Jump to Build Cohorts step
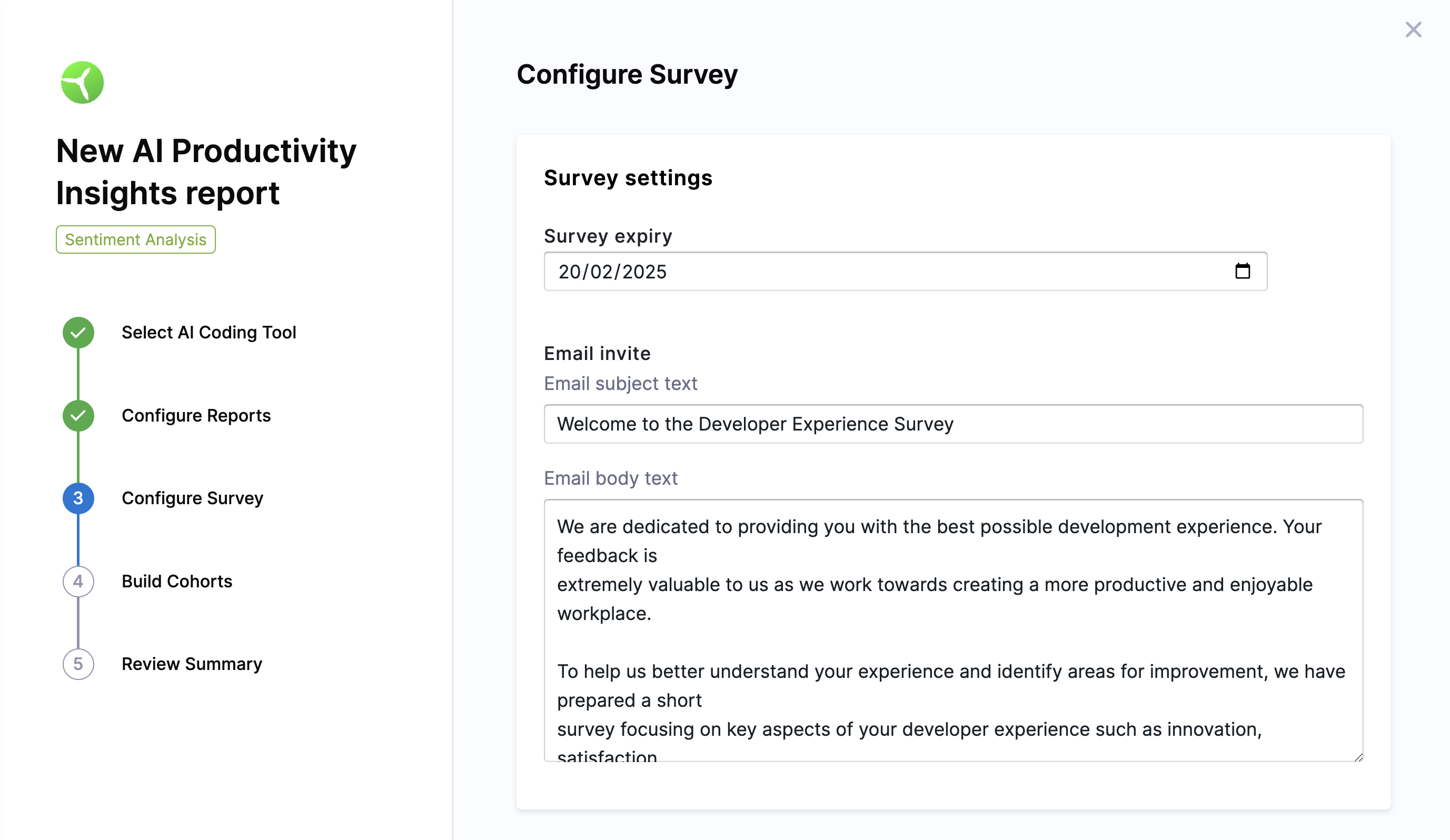 (177, 581)
